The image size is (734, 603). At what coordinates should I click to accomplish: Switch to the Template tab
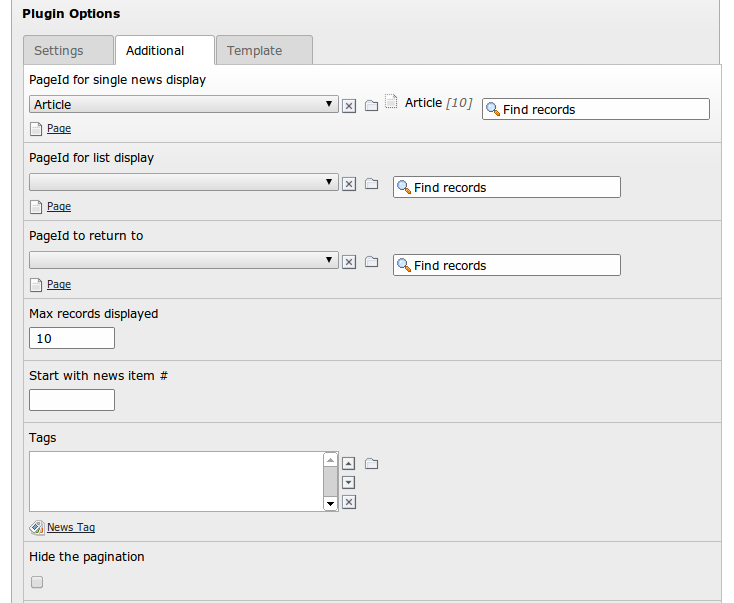[264, 50]
